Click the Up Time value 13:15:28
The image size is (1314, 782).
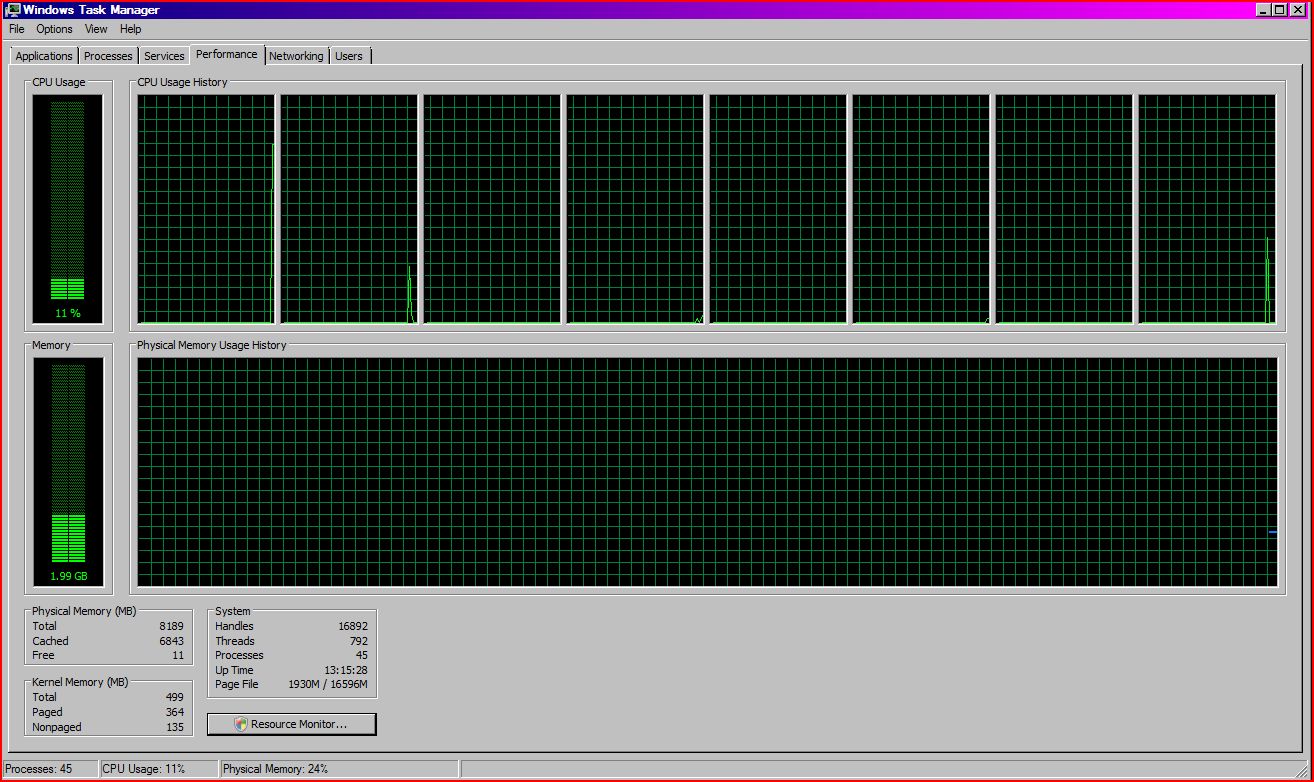pyautogui.click(x=347, y=670)
